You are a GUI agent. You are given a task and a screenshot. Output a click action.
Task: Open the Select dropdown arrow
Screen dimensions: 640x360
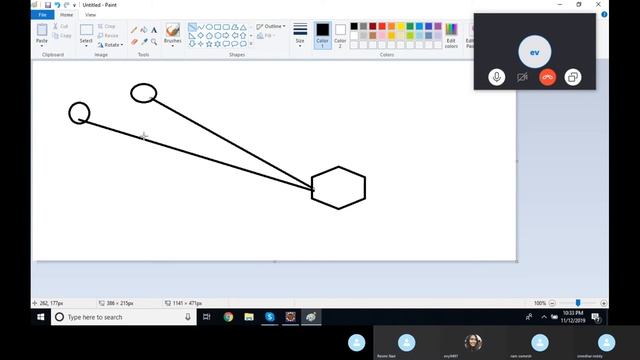click(86, 45)
